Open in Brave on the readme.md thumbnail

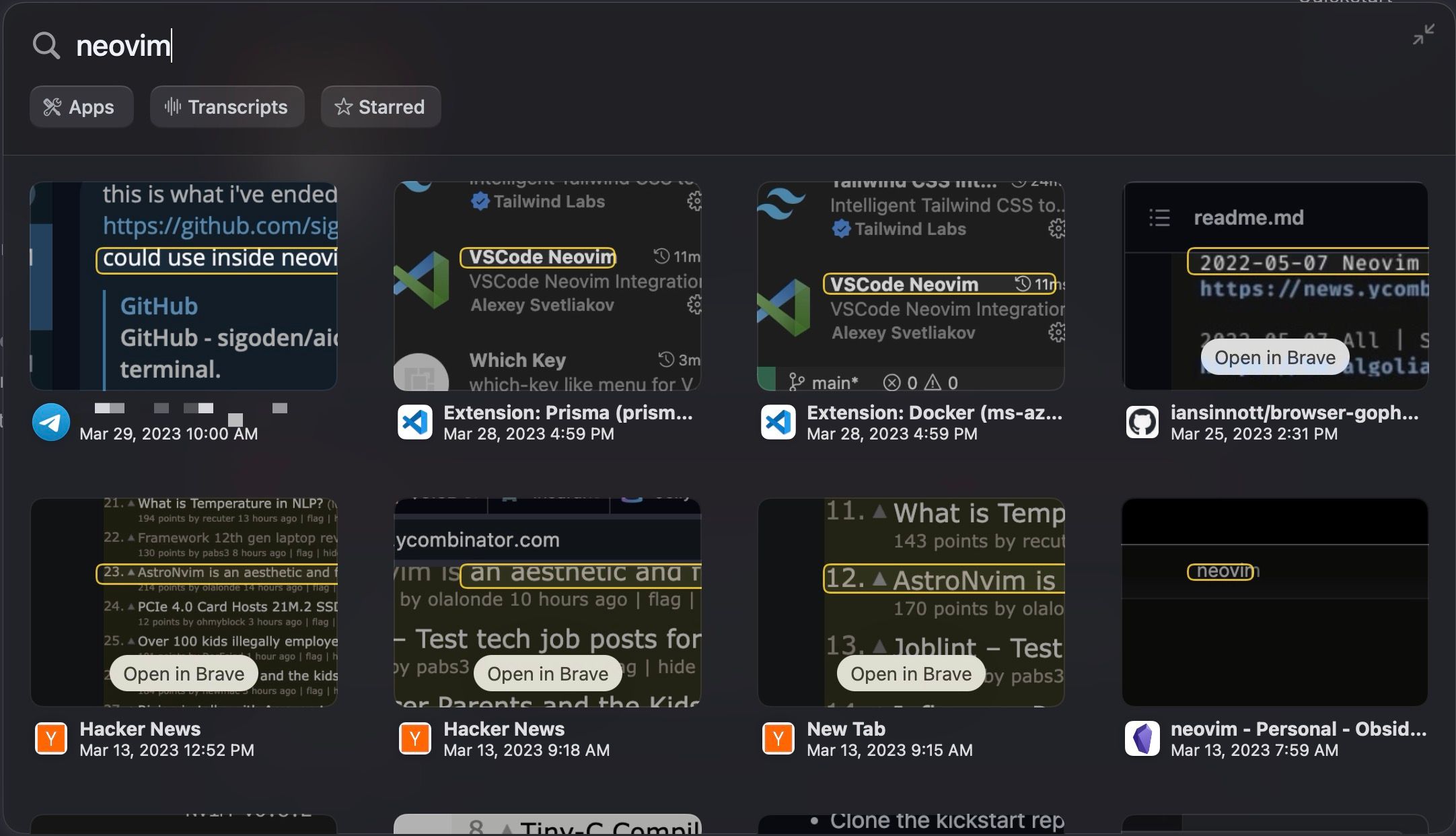1274,357
